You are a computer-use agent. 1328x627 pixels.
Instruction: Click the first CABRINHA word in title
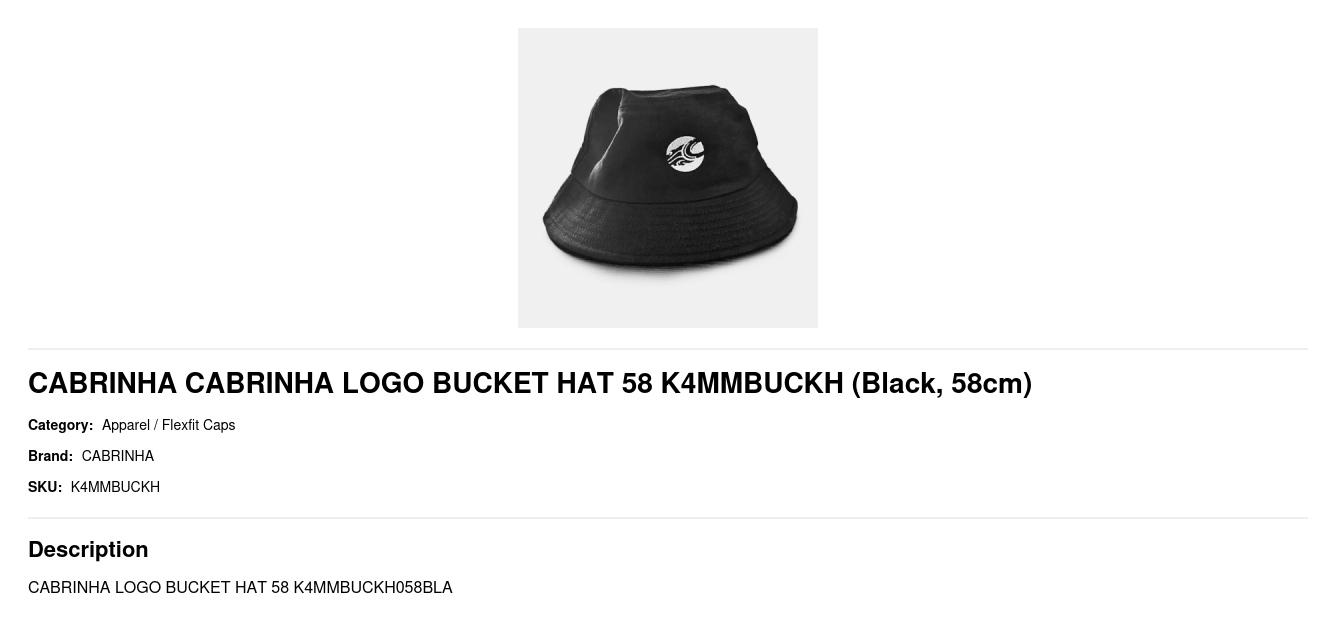[x=102, y=383]
